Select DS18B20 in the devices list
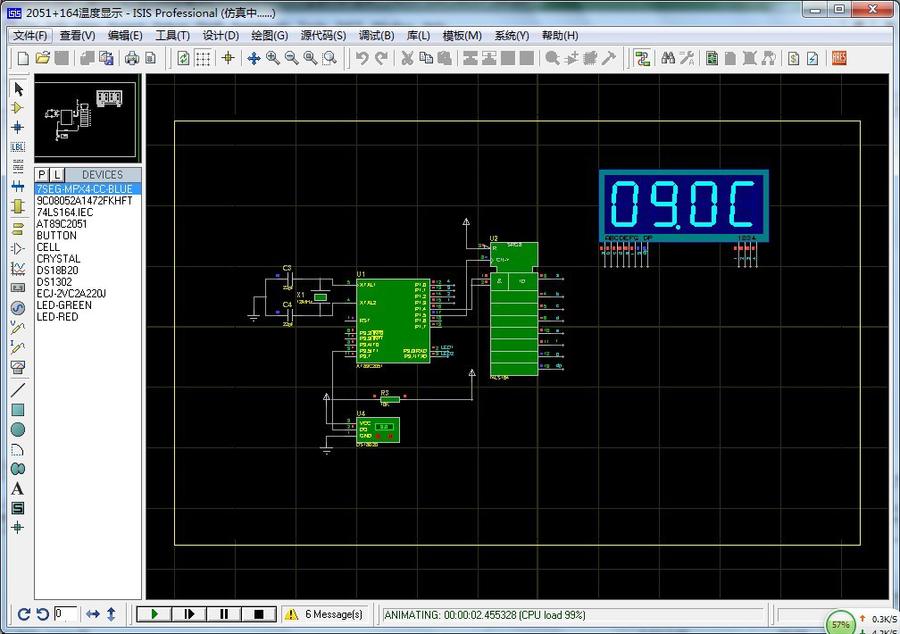The width and height of the screenshot is (900, 634). [x=57, y=270]
